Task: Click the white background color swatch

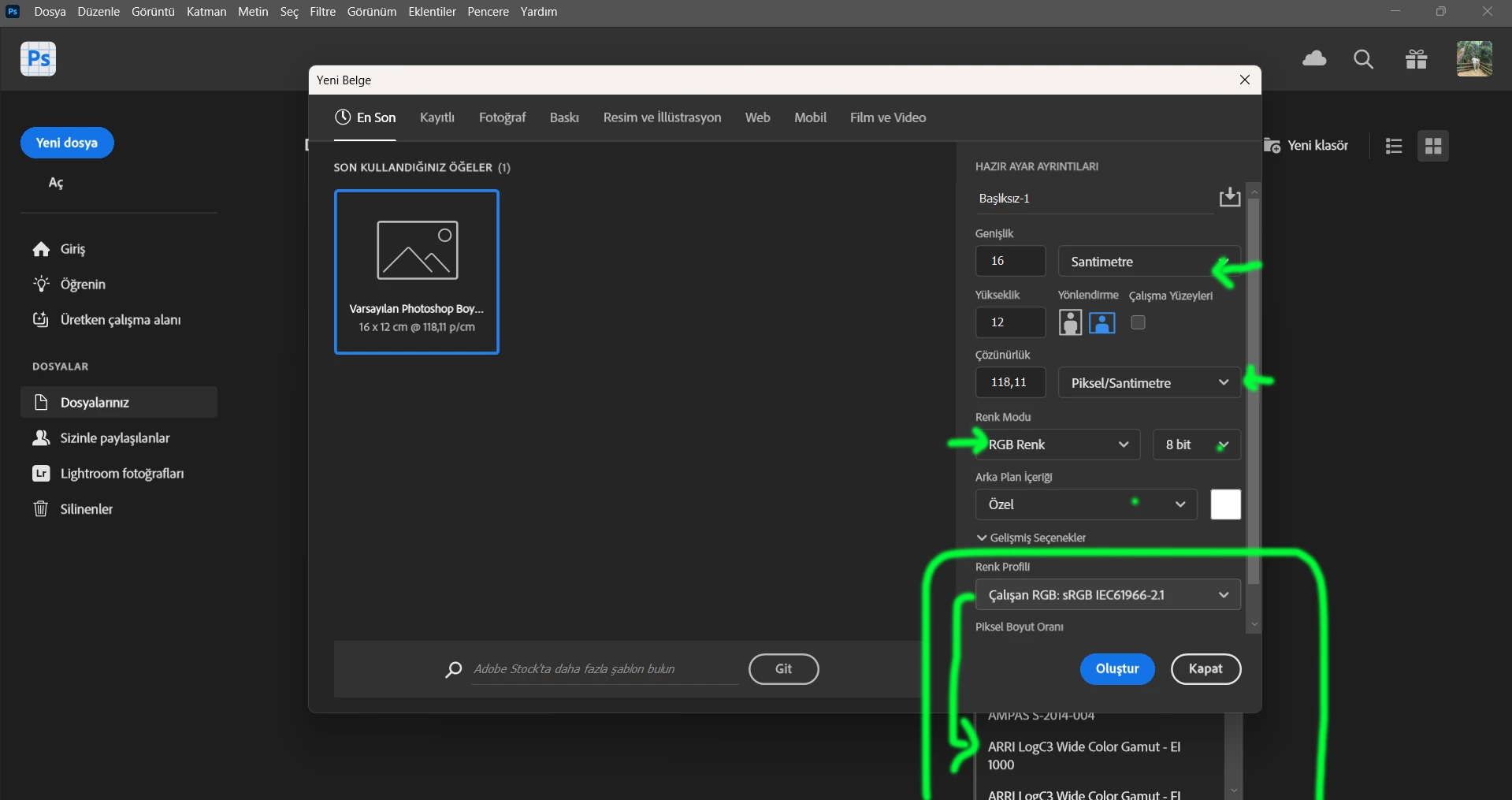Action: [1225, 504]
